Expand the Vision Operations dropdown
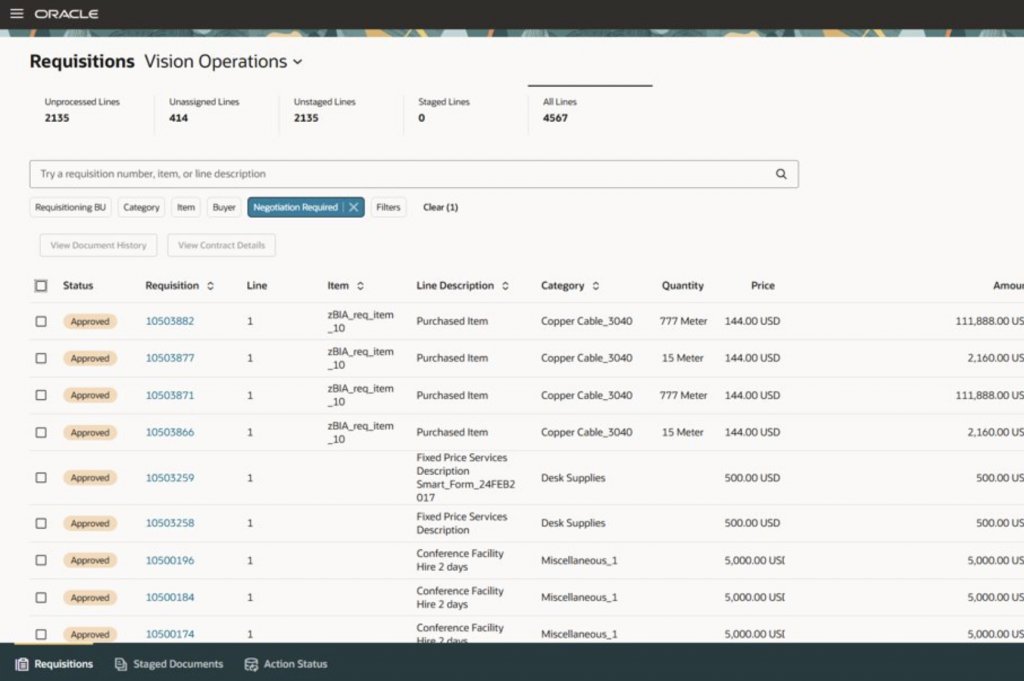 (x=297, y=62)
